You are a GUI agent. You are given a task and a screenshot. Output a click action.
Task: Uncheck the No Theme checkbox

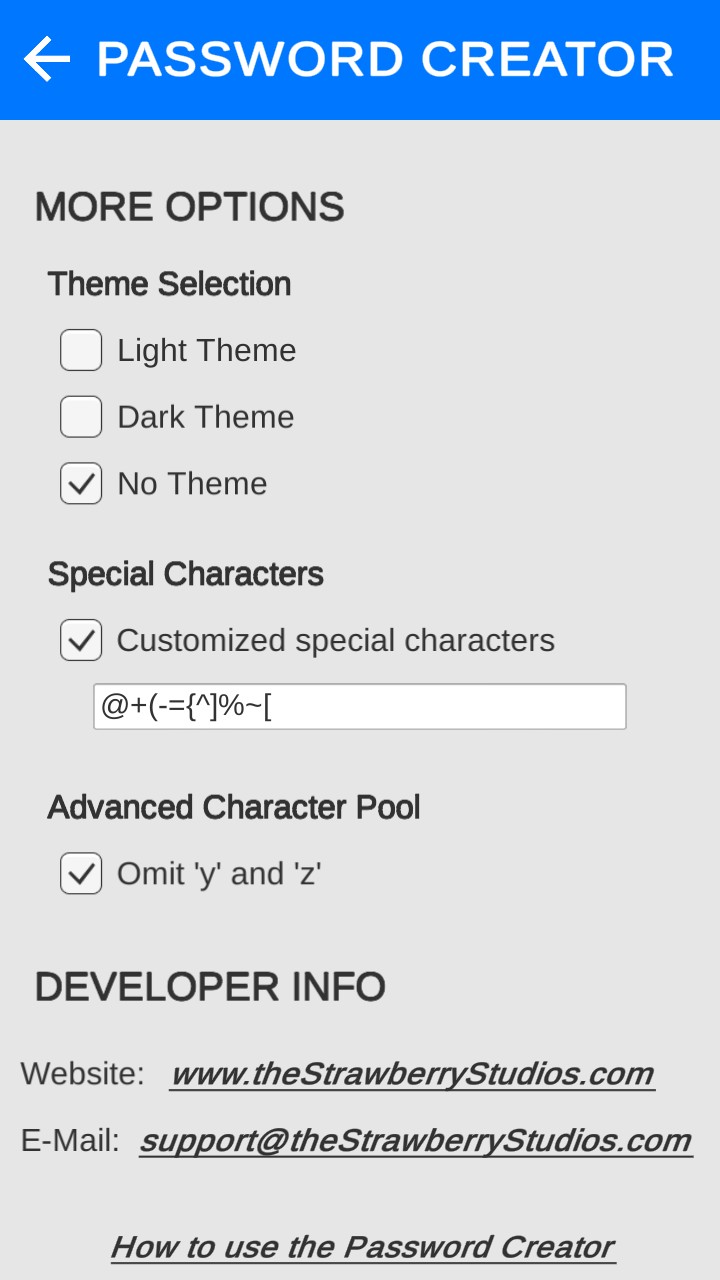81,484
